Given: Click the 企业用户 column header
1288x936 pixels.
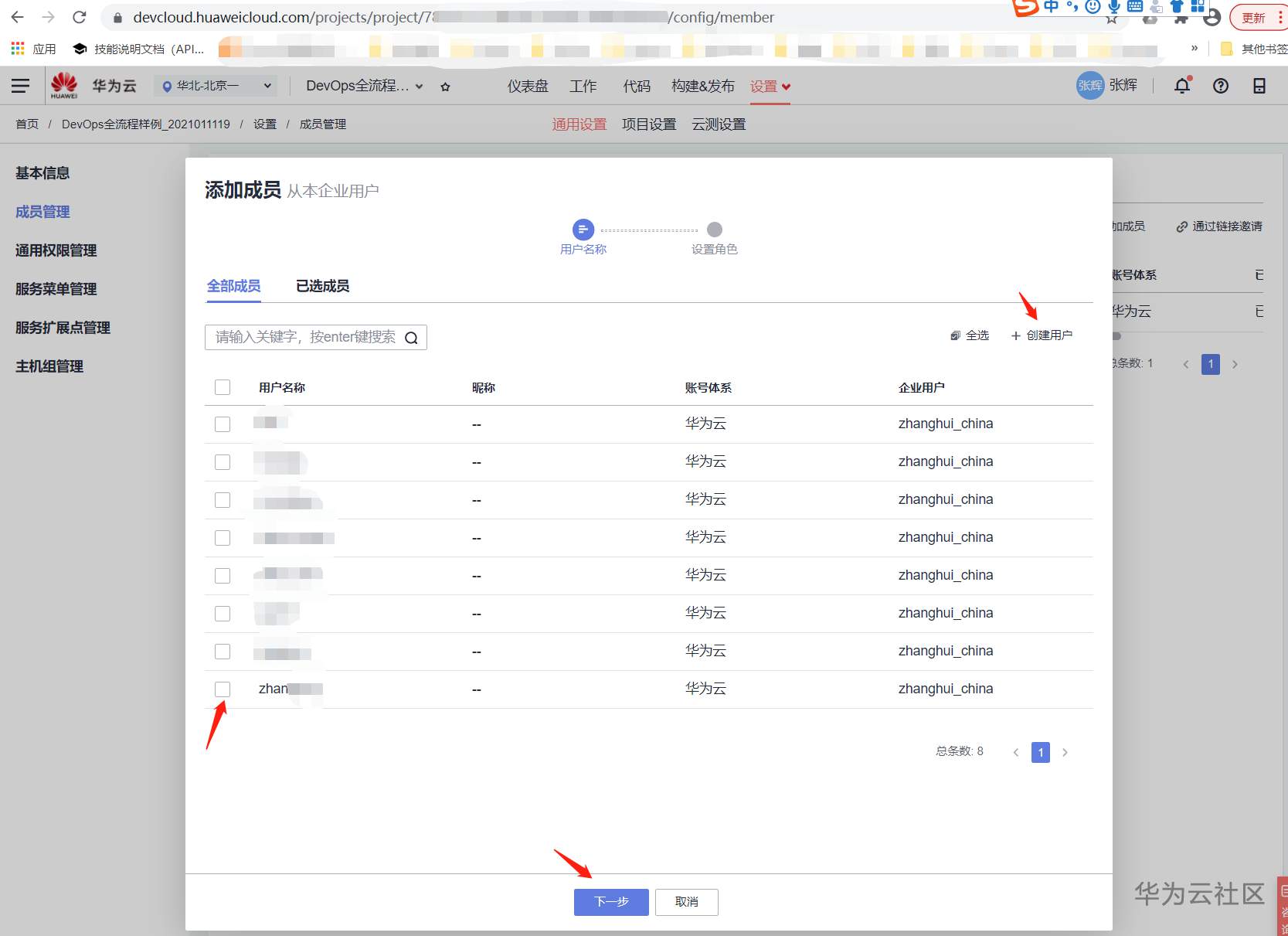Looking at the screenshot, I should [922, 388].
